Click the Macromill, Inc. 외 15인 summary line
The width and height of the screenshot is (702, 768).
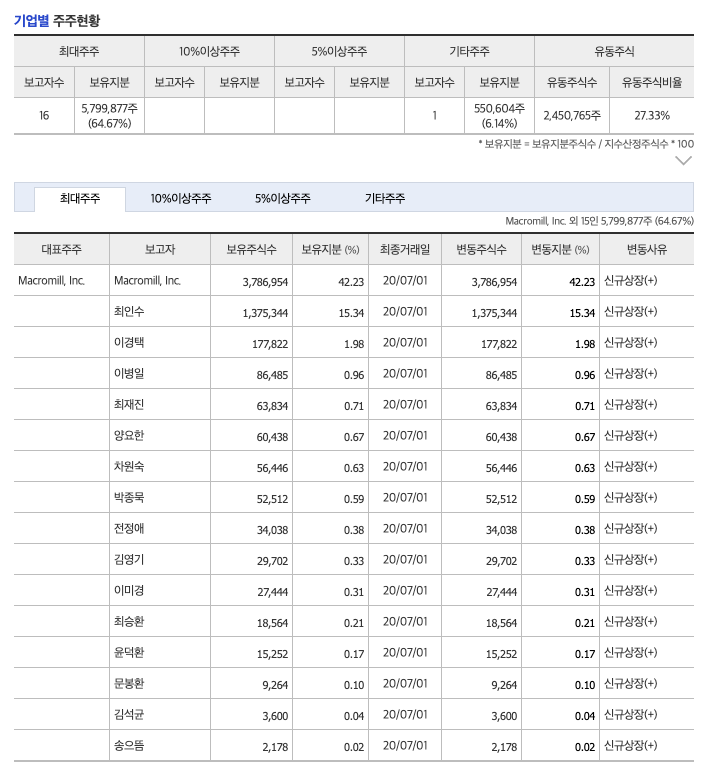[x=599, y=221]
